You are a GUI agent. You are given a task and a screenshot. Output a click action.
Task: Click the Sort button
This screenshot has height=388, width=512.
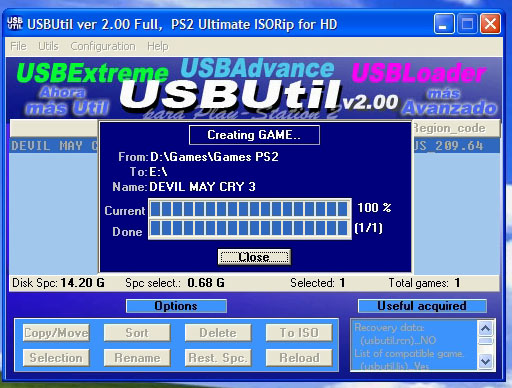137,333
